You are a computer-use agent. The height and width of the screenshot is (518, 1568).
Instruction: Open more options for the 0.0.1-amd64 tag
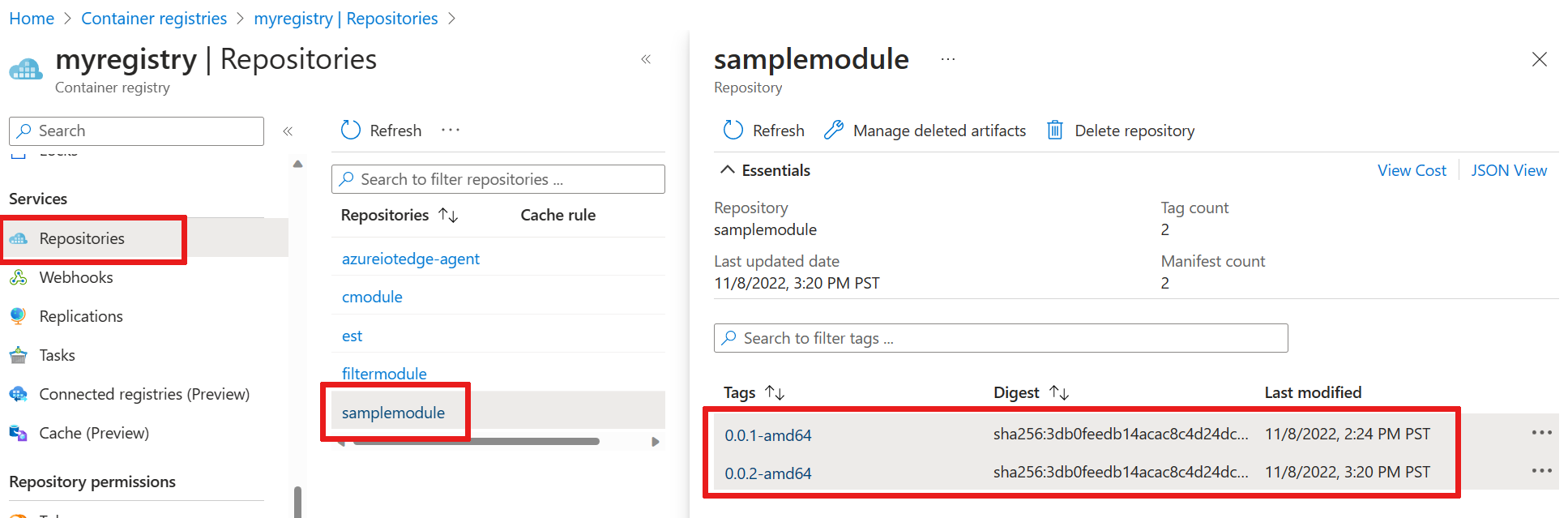tap(1541, 433)
